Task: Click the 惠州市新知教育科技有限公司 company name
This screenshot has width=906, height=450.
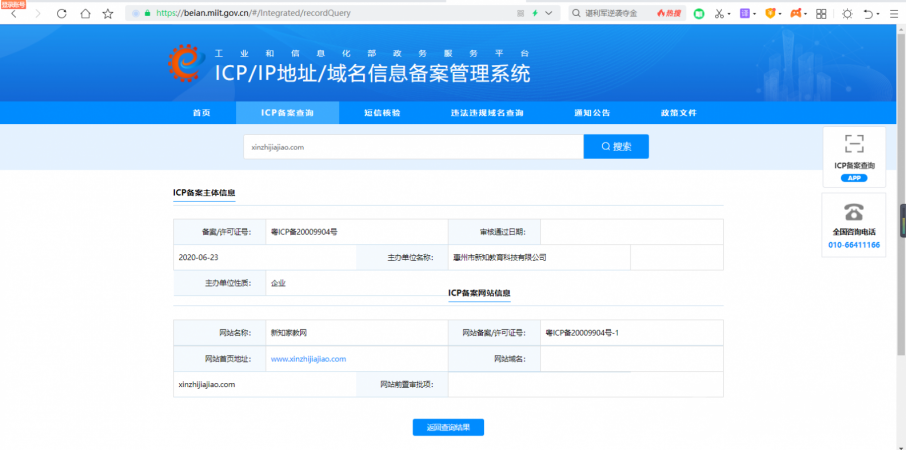Action: 500,258
